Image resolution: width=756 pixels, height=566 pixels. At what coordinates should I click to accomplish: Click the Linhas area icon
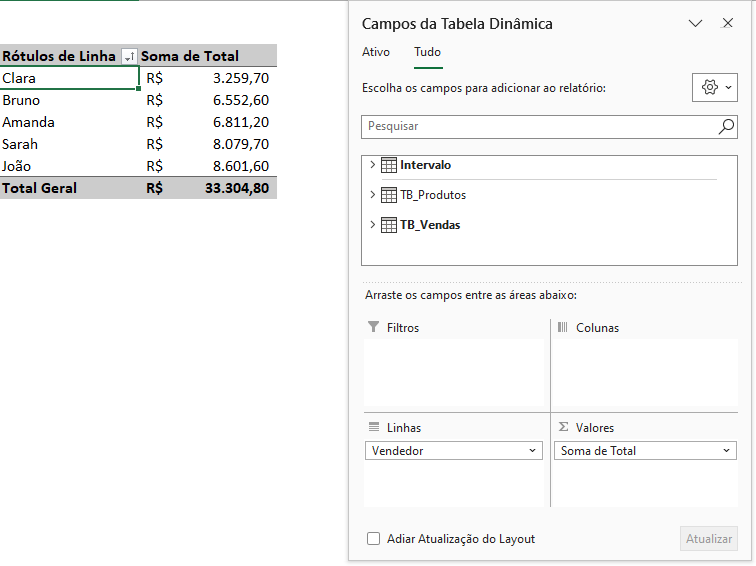(374, 427)
